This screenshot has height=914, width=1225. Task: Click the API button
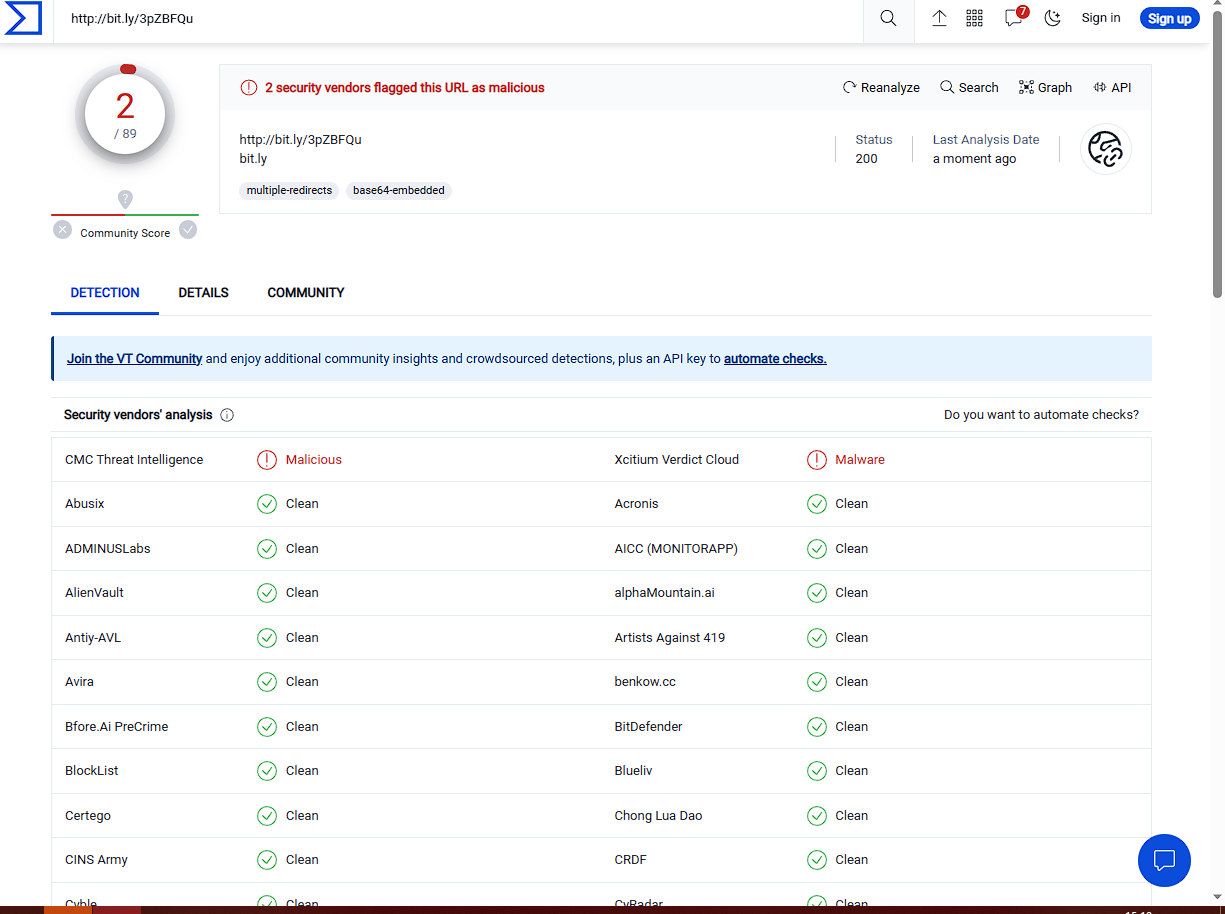[x=1112, y=88]
